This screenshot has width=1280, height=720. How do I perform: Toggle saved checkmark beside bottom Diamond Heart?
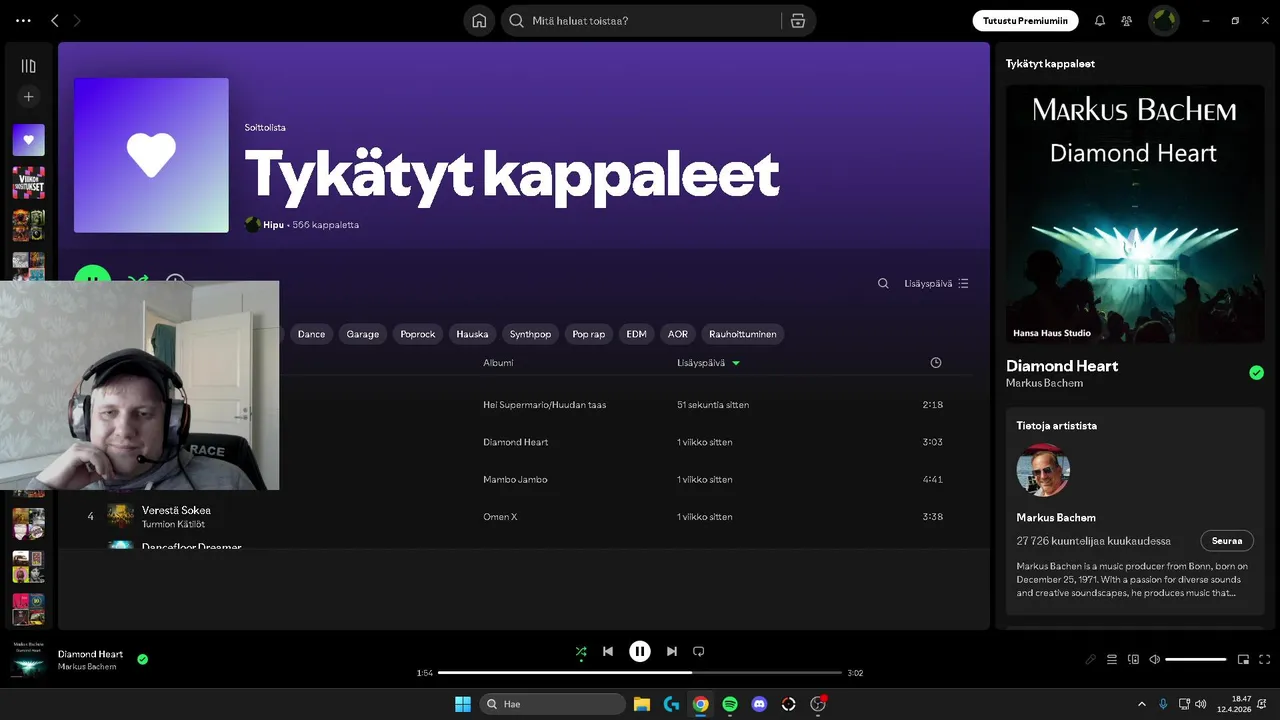click(143, 659)
